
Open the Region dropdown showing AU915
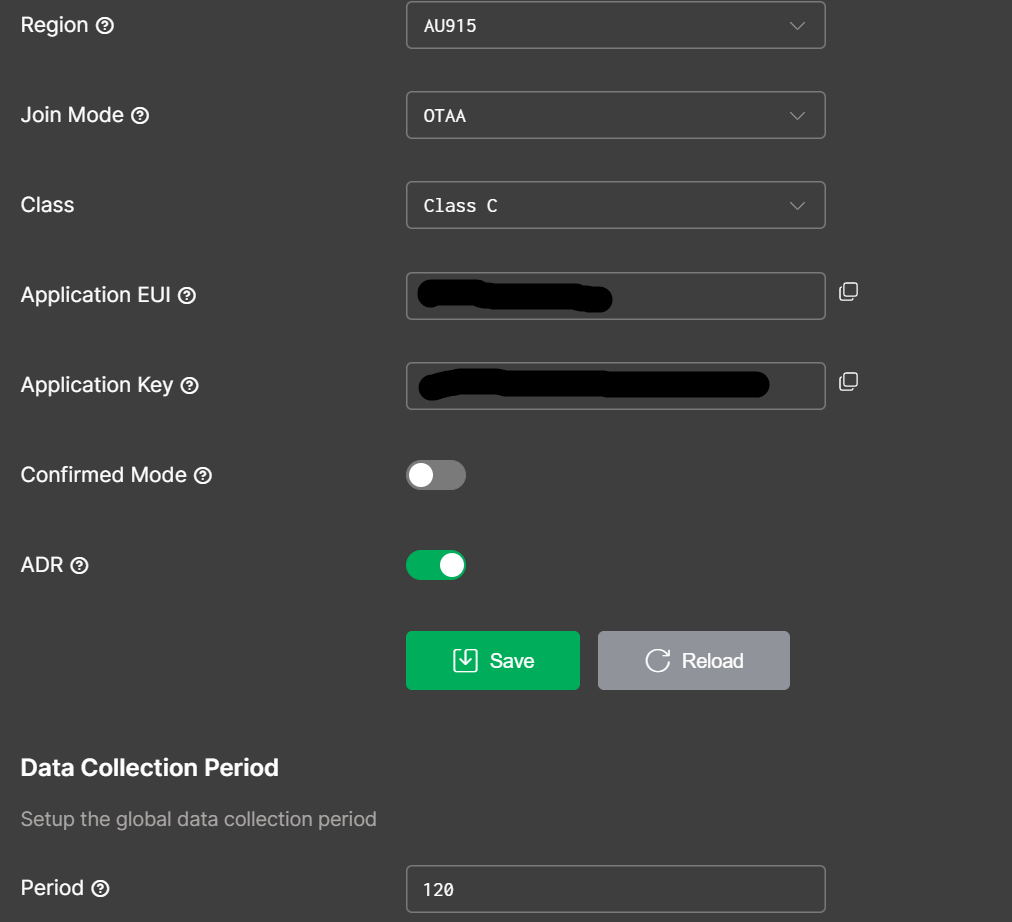click(x=615, y=25)
